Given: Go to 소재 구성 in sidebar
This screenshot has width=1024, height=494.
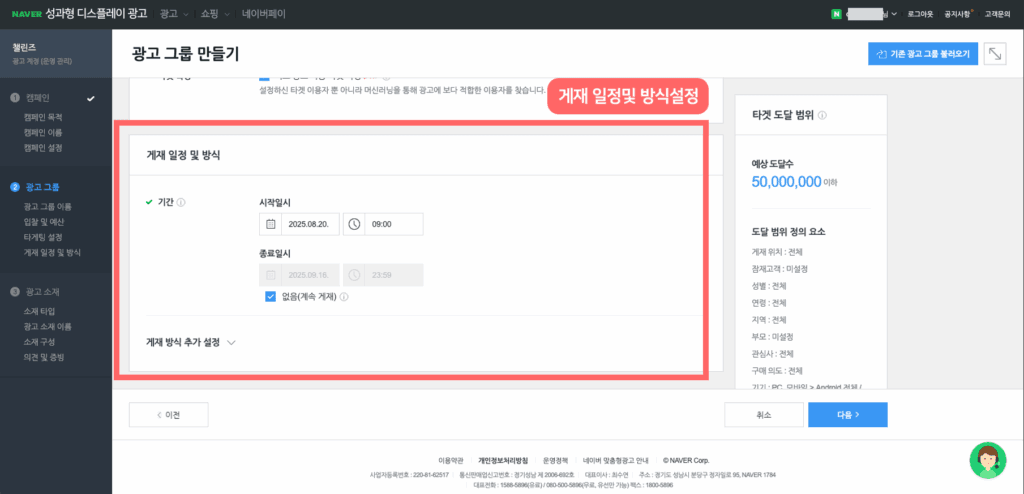Looking at the screenshot, I should coord(39,342).
